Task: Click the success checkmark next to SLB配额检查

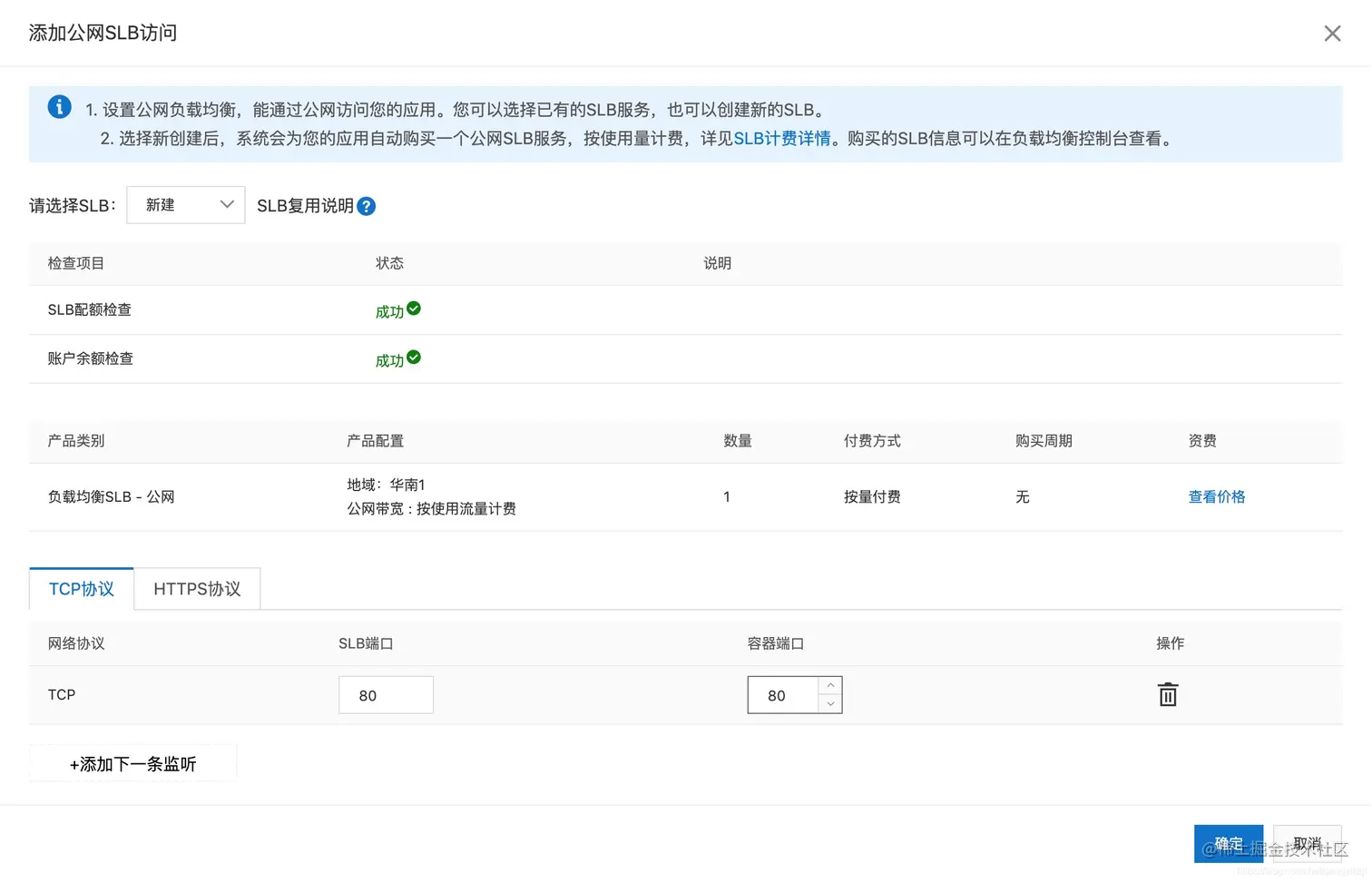Action: [414, 307]
